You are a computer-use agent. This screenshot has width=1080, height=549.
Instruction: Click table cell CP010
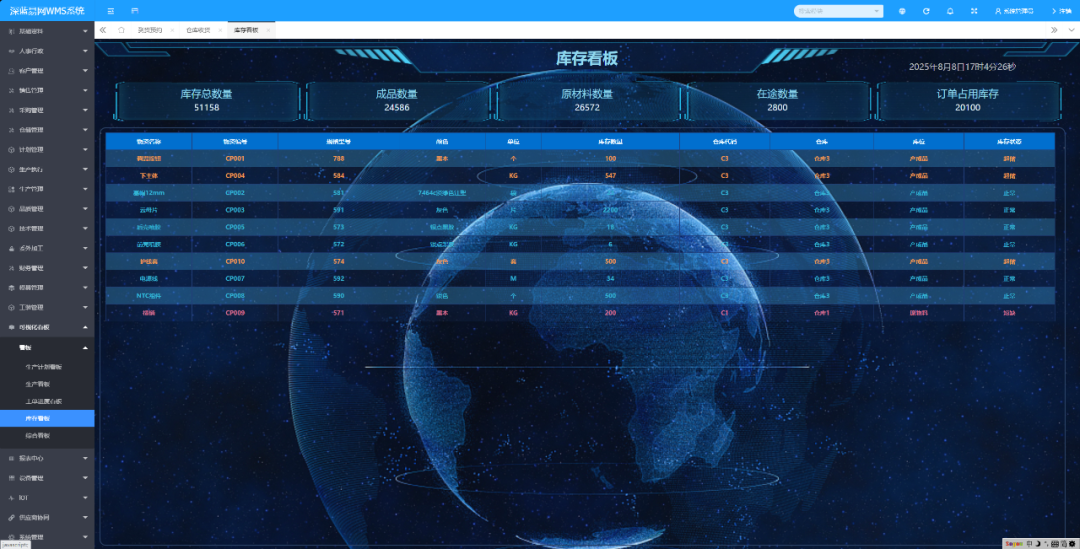(235, 261)
